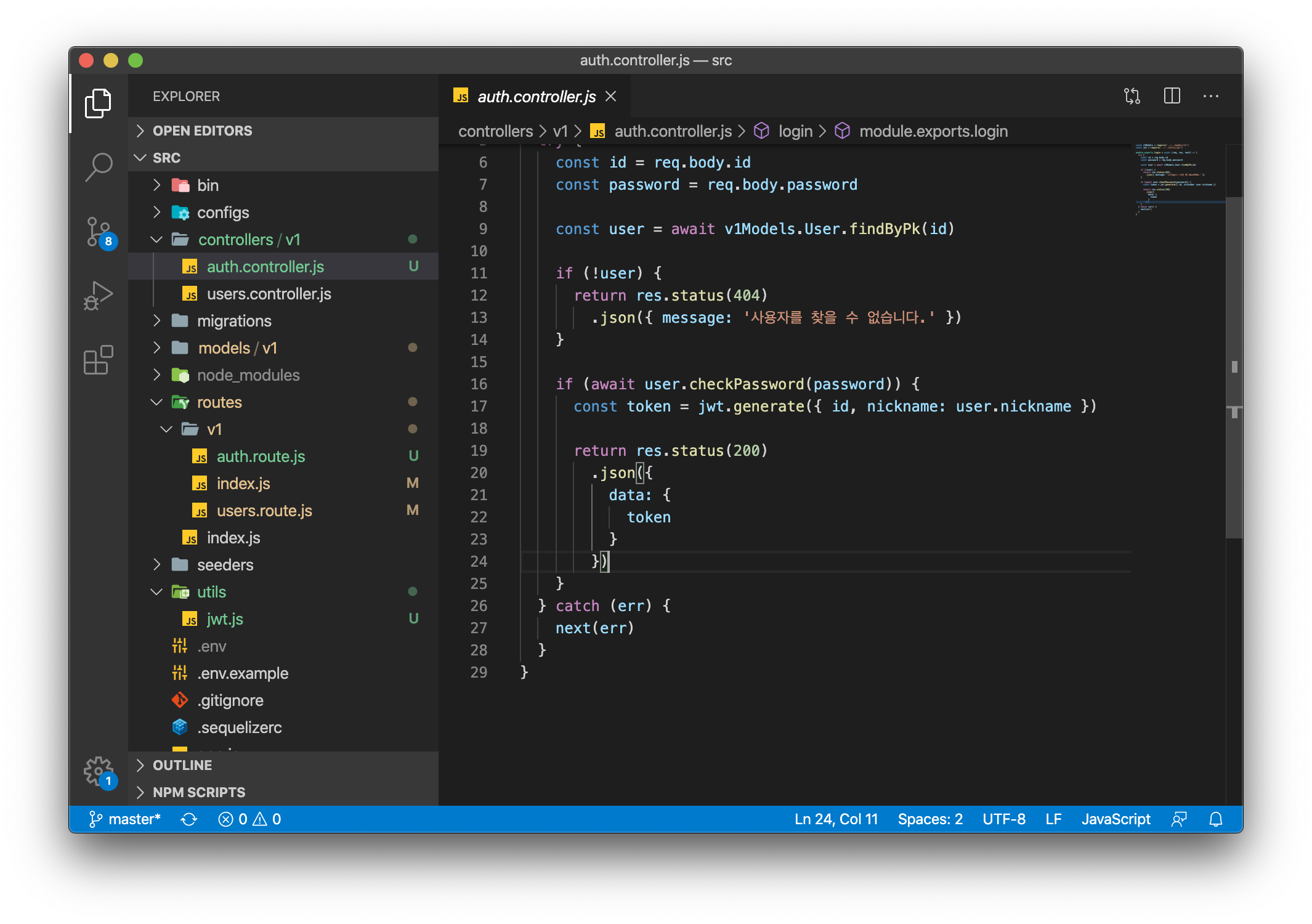Expand the migrations folder
1312x924 pixels.
click(233, 321)
